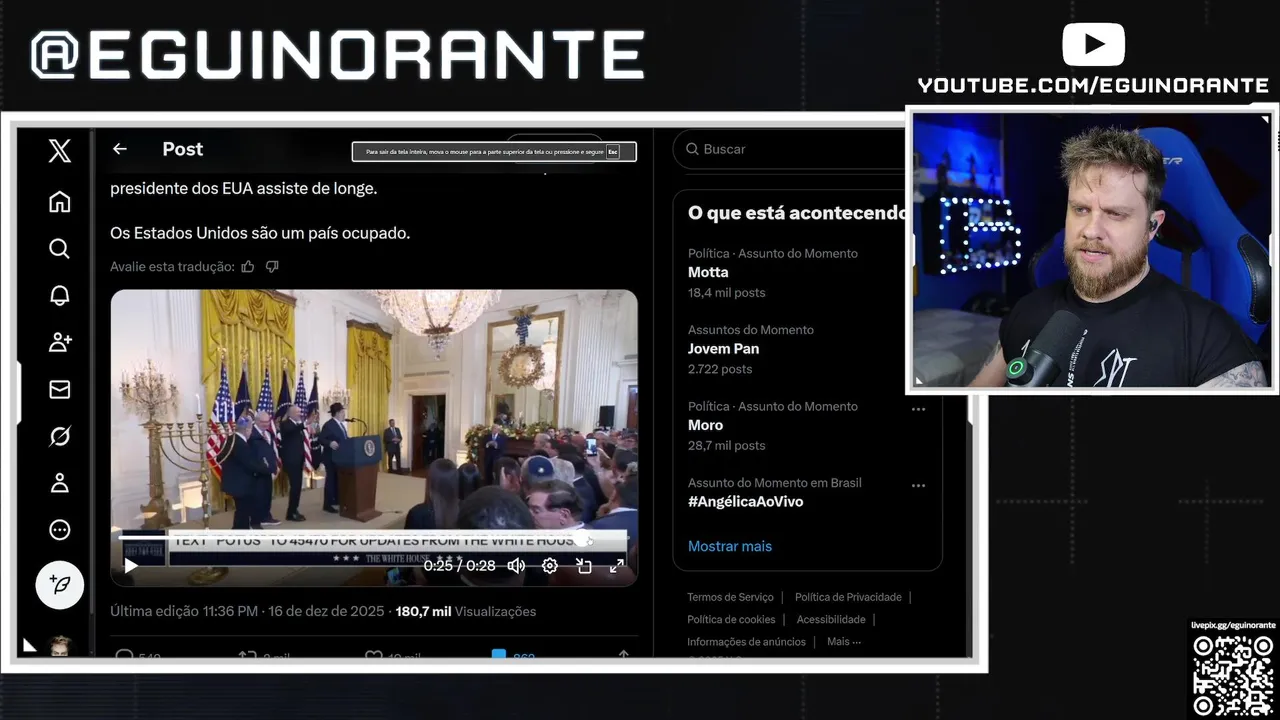Click inside the Buscar search field
The width and height of the screenshot is (1280, 720).
pyautogui.click(x=790, y=149)
